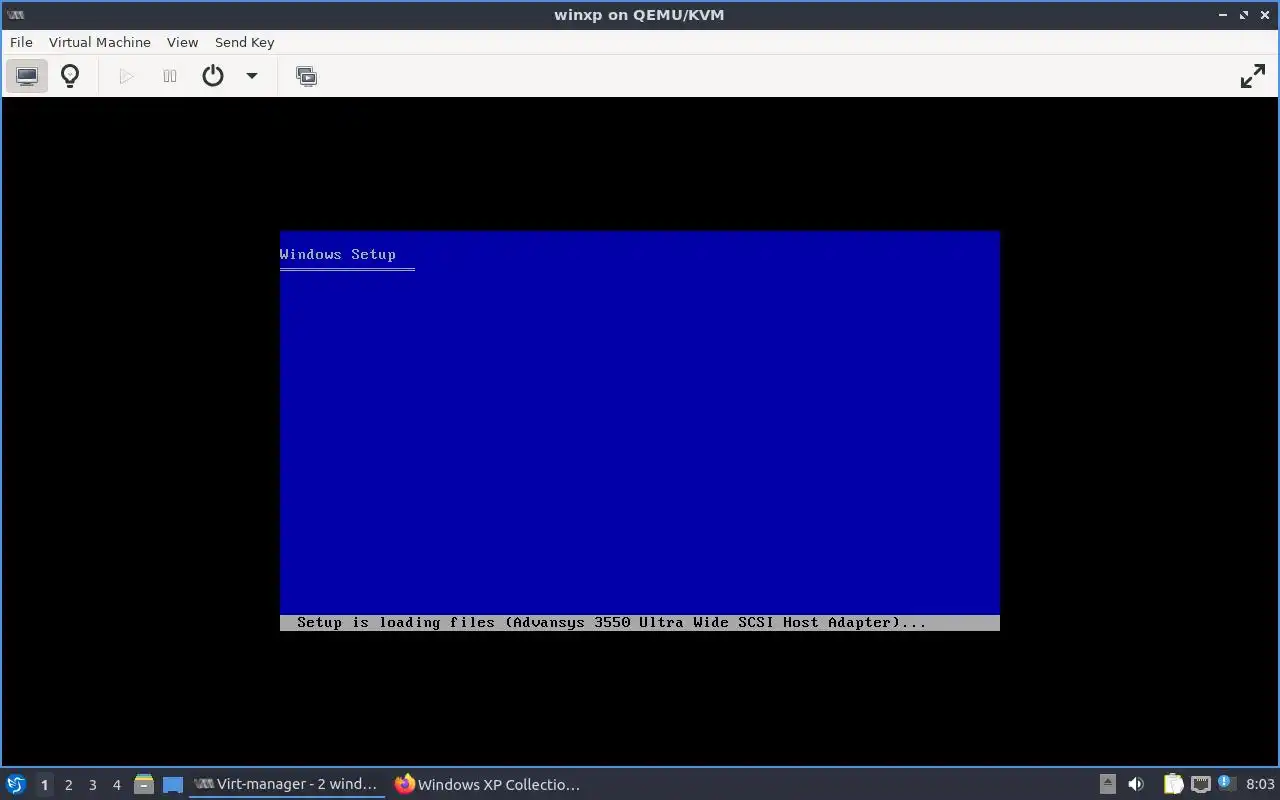The width and height of the screenshot is (1280, 800).
Task: Click the show desktop panel icon
Action: [173, 784]
